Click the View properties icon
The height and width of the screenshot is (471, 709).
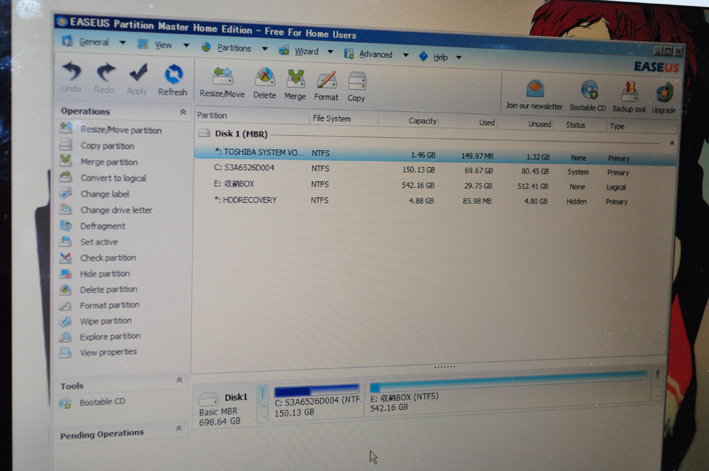click(x=66, y=353)
